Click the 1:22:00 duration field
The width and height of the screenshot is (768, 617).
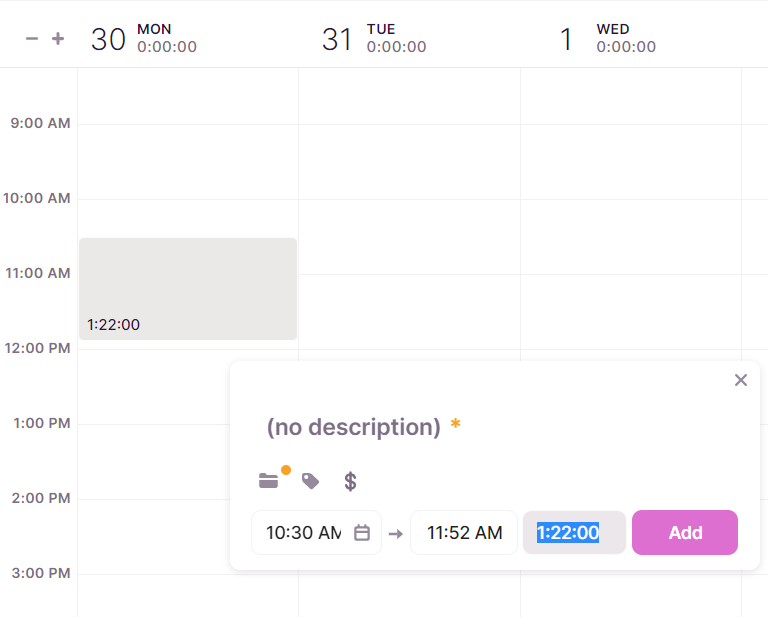click(x=574, y=532)
